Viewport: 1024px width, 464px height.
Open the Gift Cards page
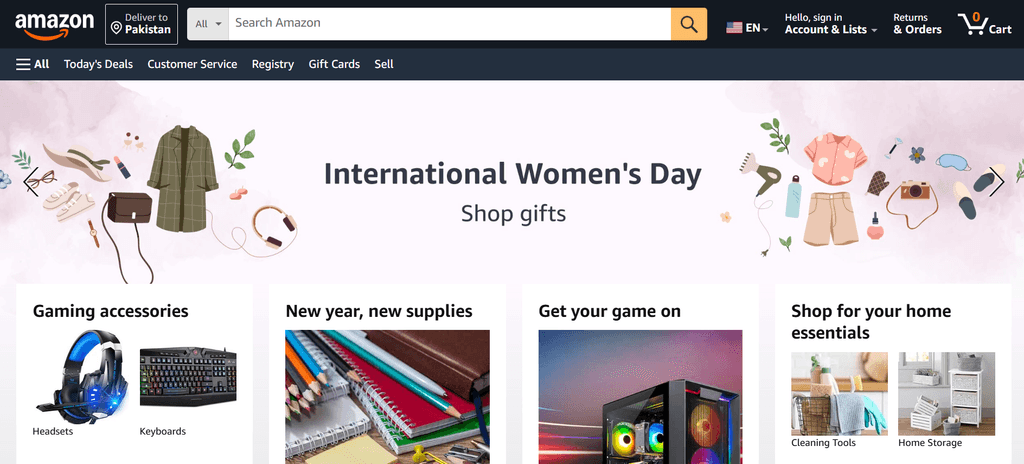click(x=334, y=64)
